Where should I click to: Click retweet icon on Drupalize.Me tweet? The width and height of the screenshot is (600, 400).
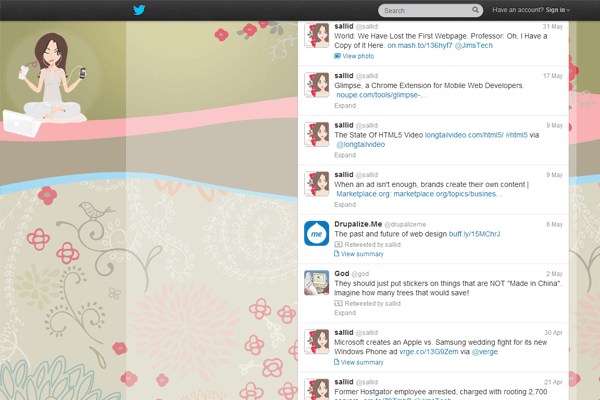338,244
